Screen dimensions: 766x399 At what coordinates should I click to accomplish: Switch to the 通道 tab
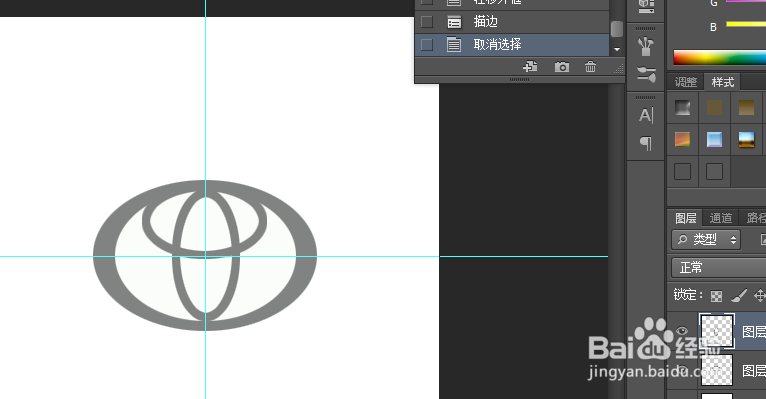(x=721, y=218)
